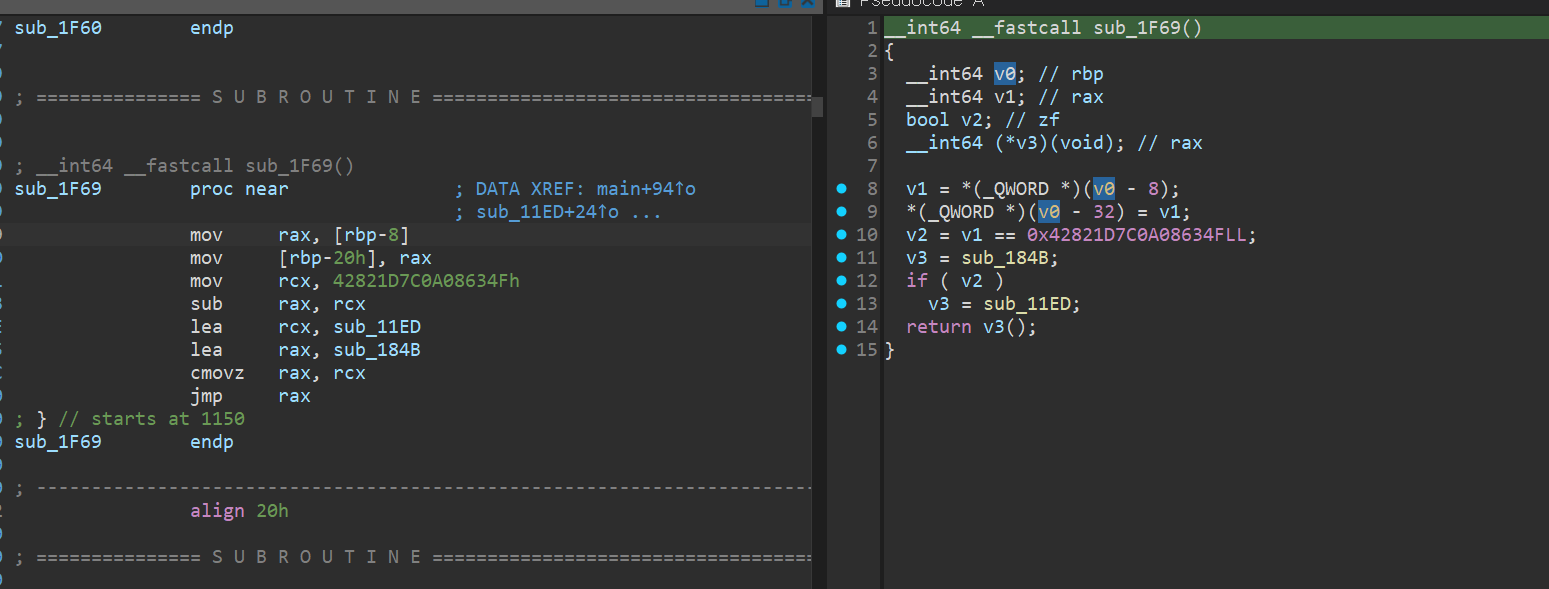
Task: Switch to the Pseudocode-A tab
Action: (920, 3)
